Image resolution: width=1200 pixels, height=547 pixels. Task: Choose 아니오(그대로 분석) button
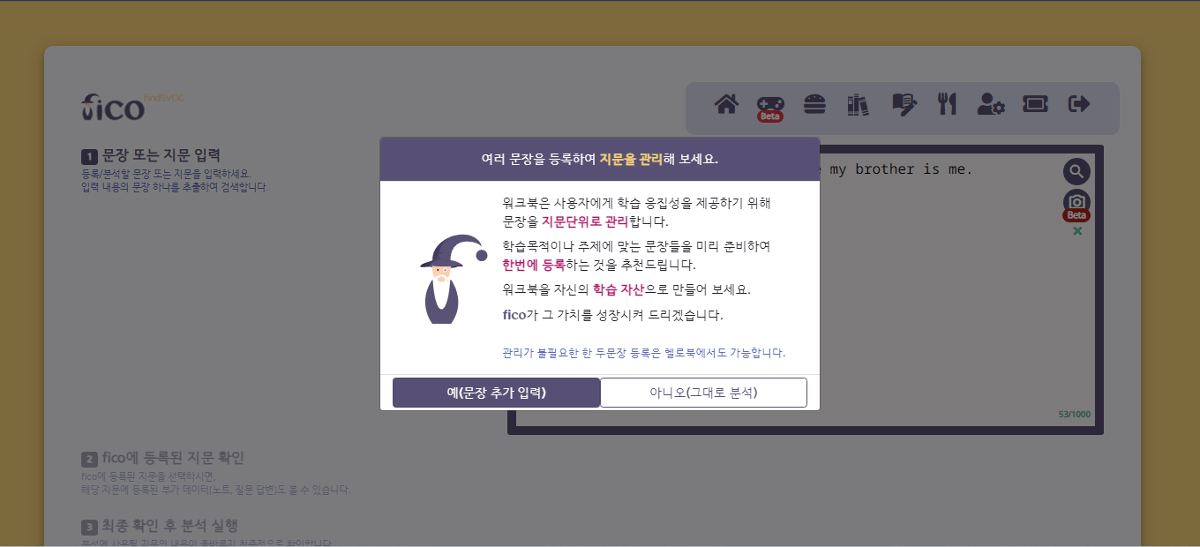coord(703,392)
